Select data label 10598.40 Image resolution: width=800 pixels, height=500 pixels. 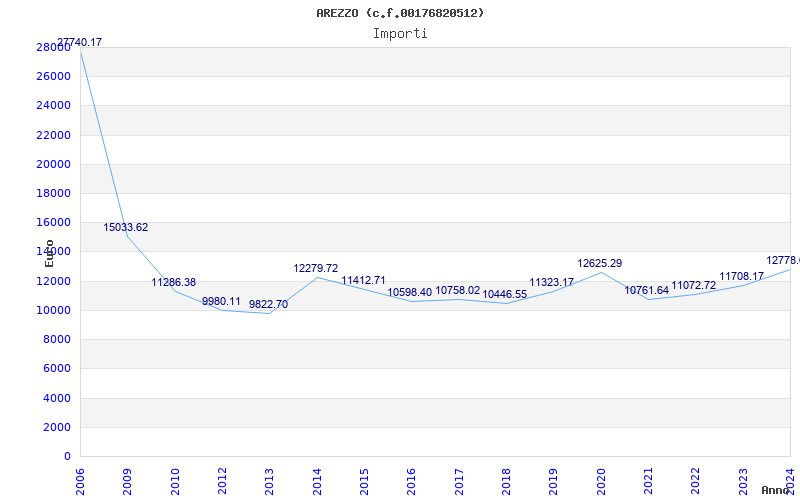(x=410, y=293)
